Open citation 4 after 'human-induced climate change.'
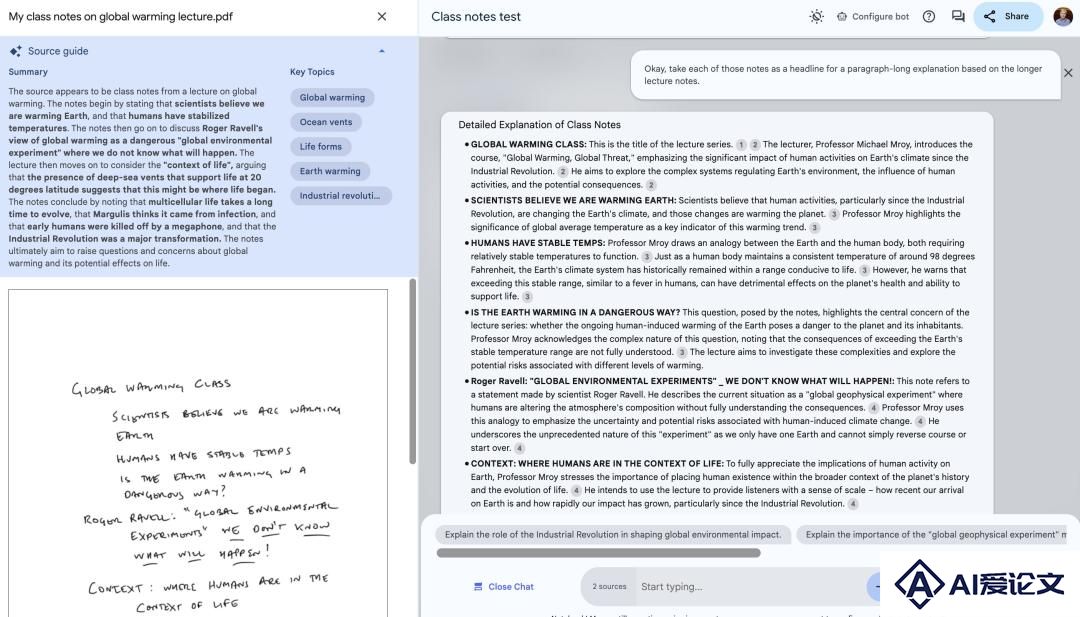Screen dimensions: 1080x617 920,421
